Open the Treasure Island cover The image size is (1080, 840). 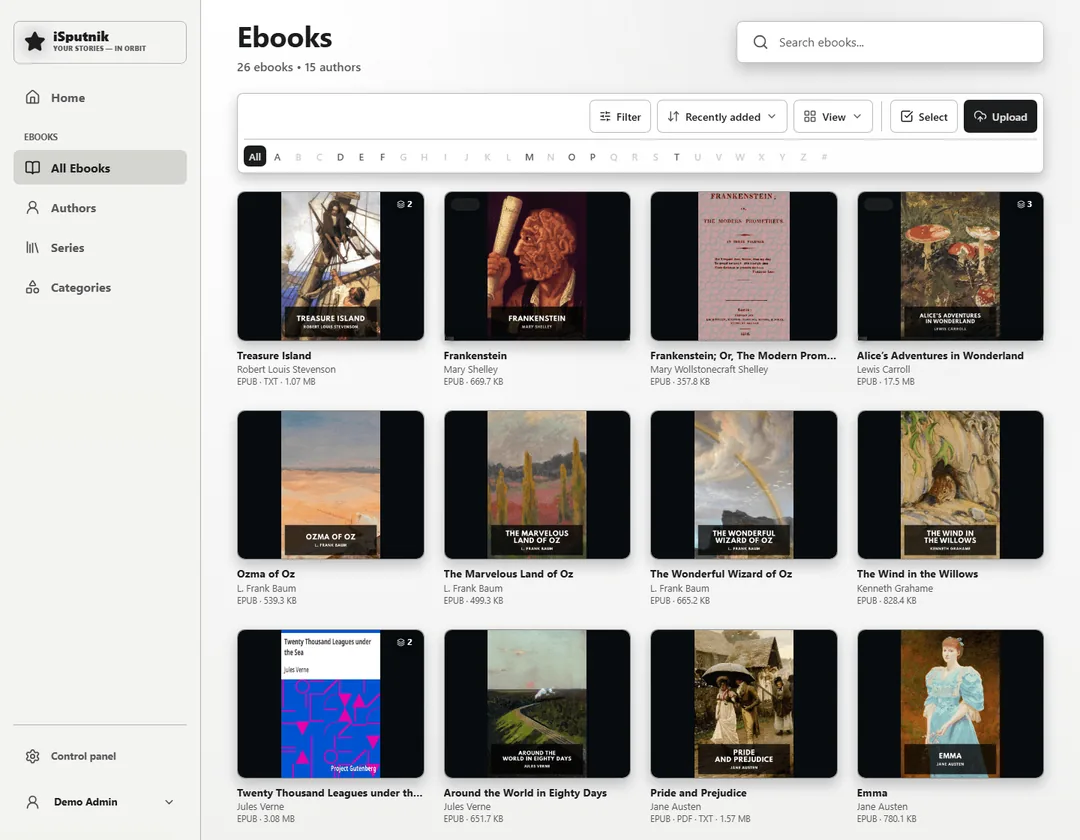tap(331, 266)
